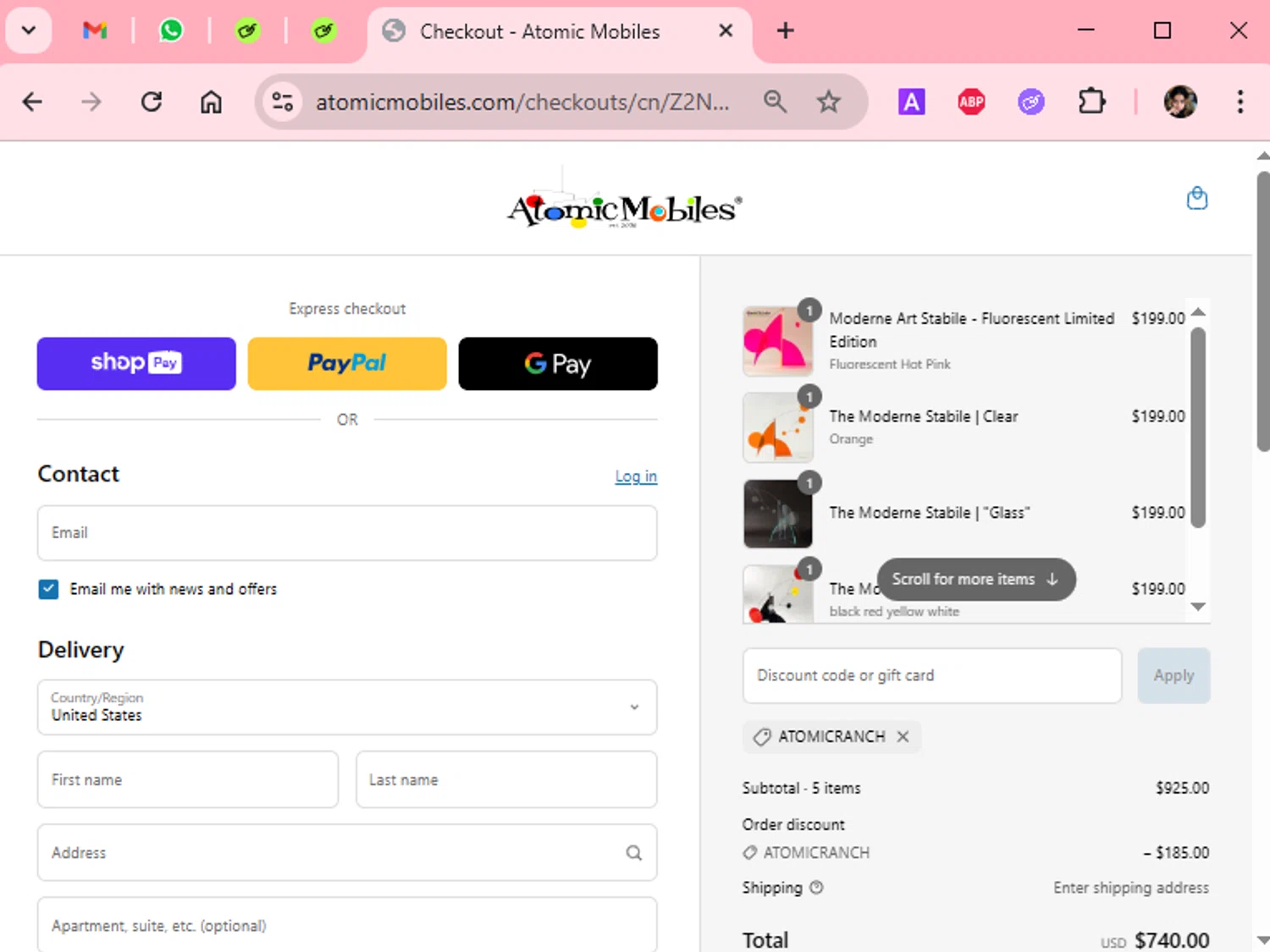Click the Scroll for more items button

[x=976, y=580]
